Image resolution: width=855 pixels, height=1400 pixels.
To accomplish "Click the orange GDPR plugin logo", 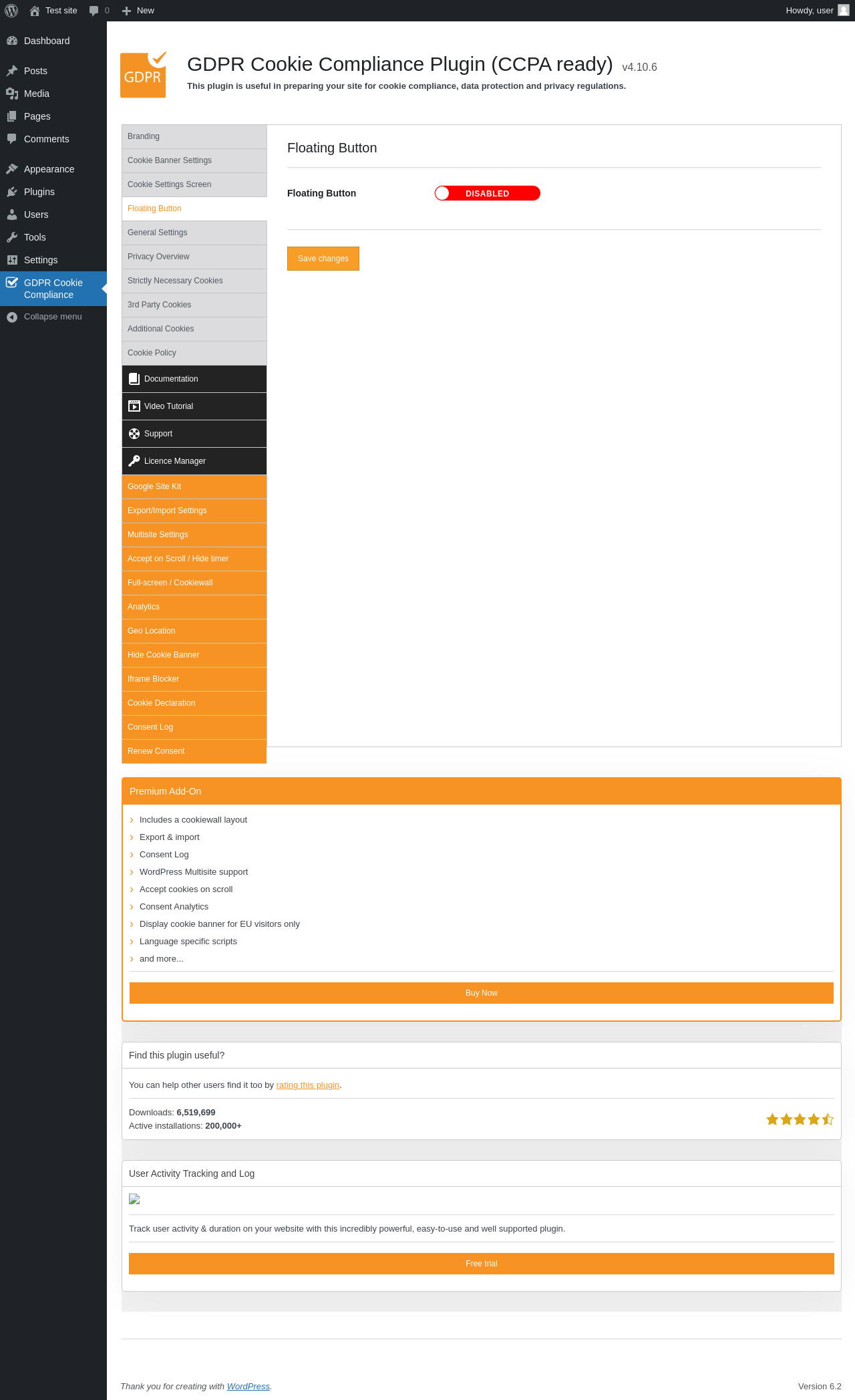I will tap(144, 75).
